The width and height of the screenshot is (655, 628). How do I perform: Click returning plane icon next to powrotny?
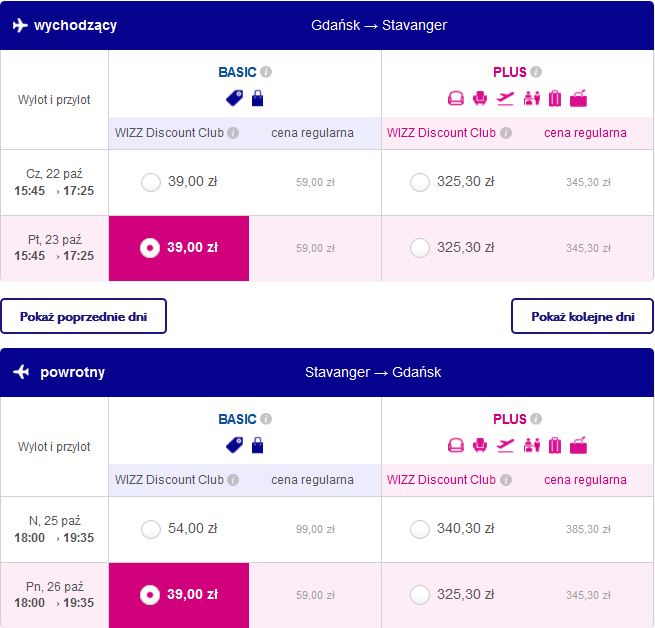(x=22, y=372)
